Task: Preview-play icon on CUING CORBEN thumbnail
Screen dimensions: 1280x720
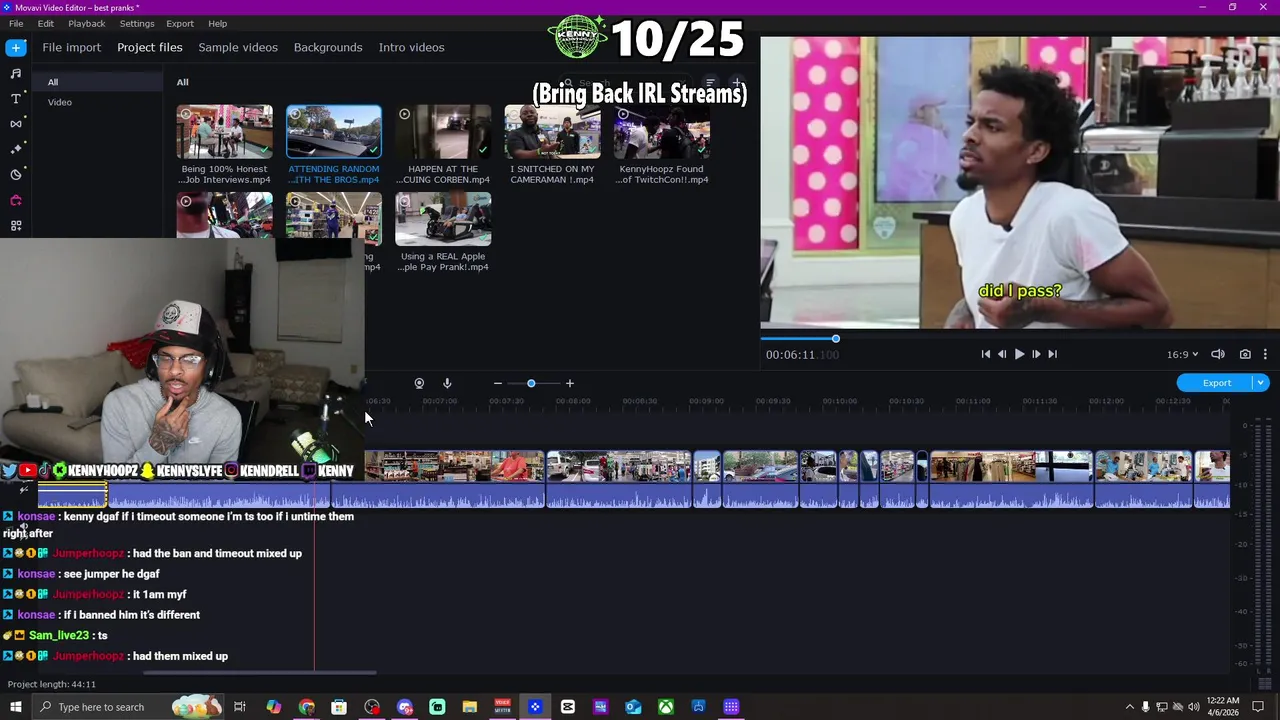Action: click(404, 114)
